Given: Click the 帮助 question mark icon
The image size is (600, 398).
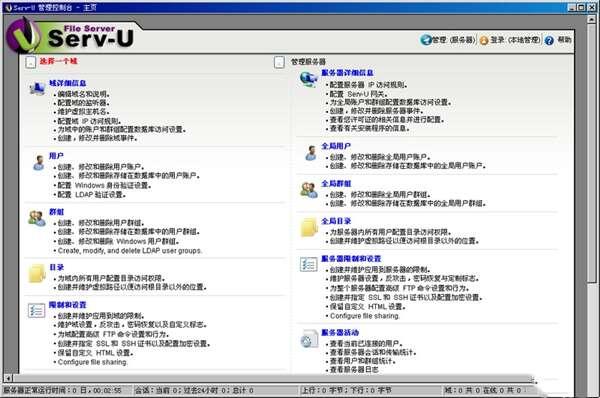Looking at the screenshot, I should pos(549,40).
